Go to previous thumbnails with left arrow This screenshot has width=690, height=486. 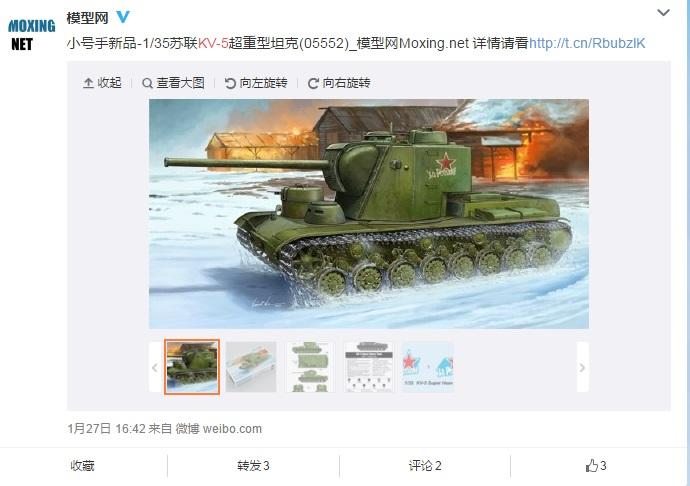coord(155,367)
